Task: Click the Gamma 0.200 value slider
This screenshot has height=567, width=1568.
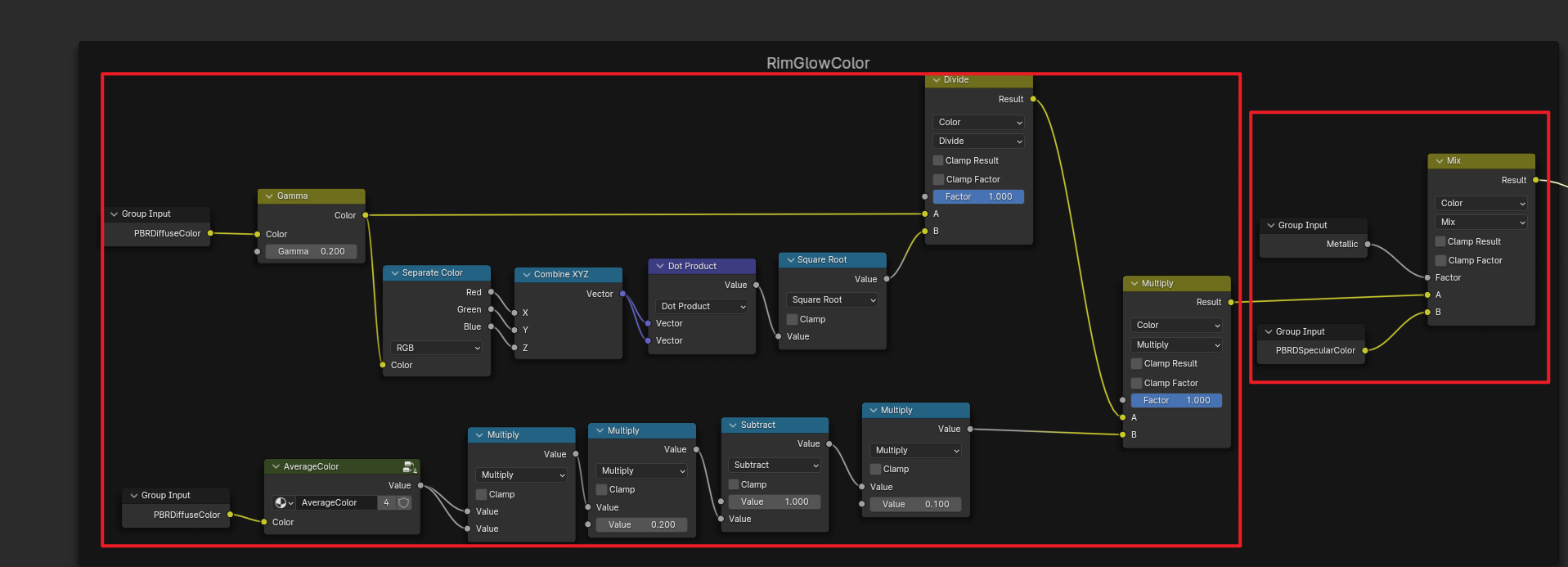Action: point(311,252)
